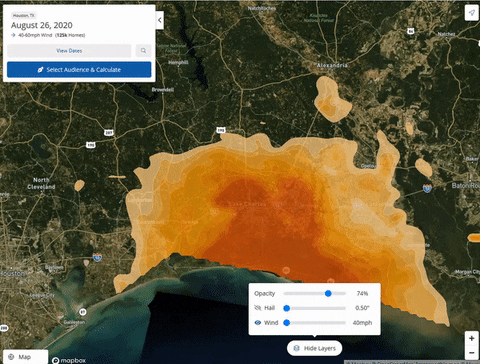Click the search magnifier icon button
Image resolution: width=480 pixels, height=364 pixels.
(143, 51)
